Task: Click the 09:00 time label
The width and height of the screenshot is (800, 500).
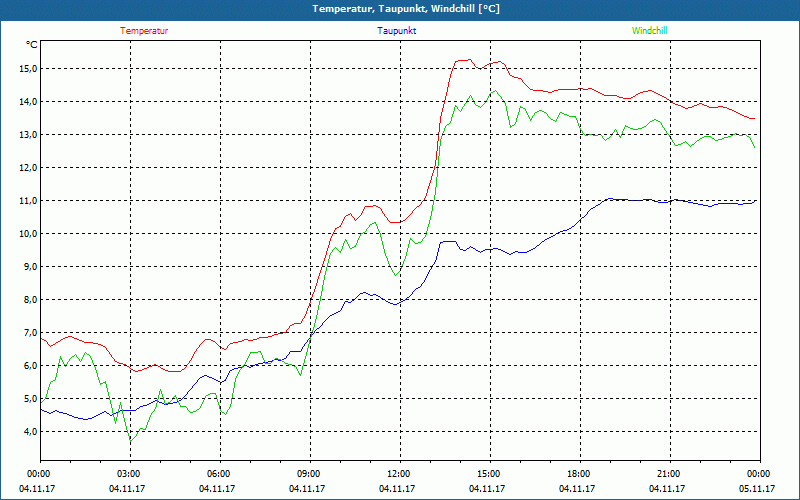Action: [x=311, y=474]
